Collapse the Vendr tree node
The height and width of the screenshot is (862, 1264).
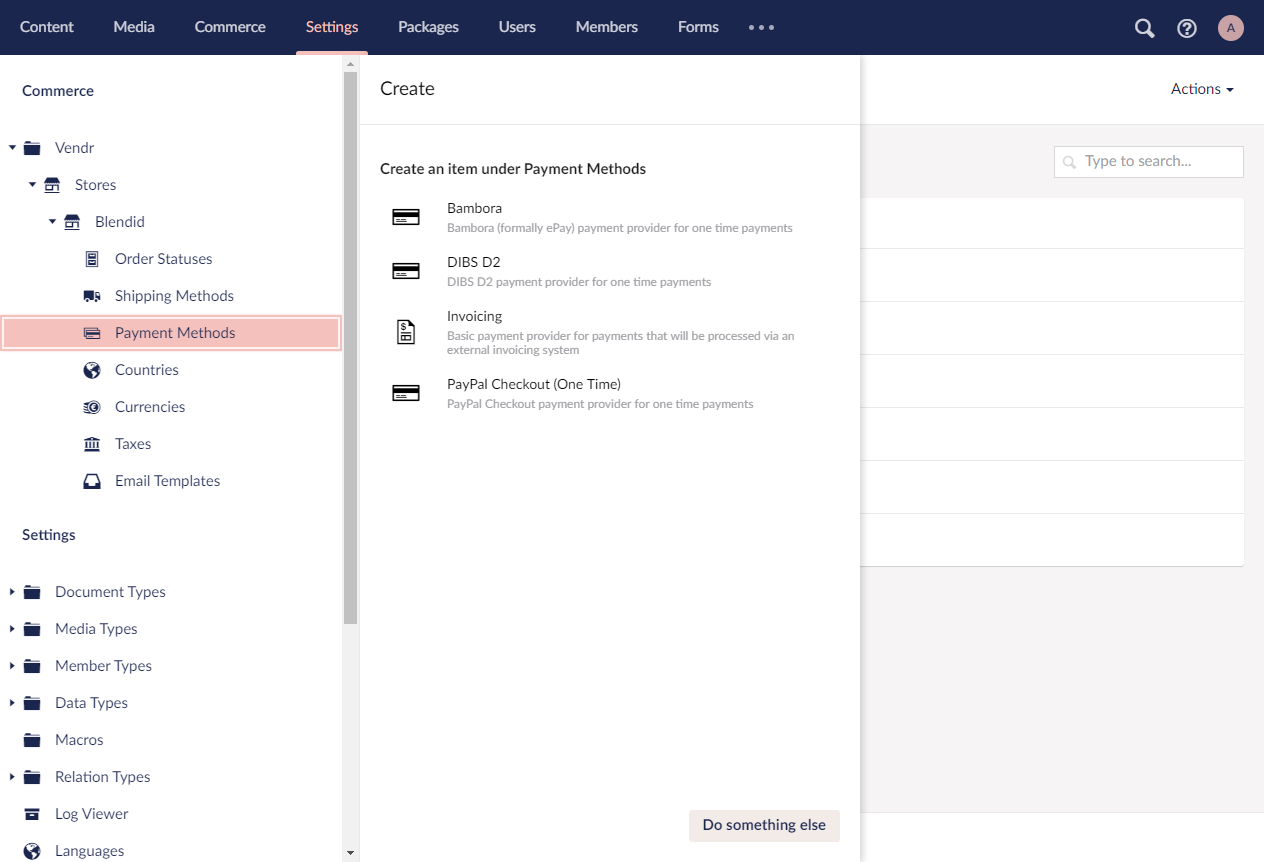(x=12, y=148)
